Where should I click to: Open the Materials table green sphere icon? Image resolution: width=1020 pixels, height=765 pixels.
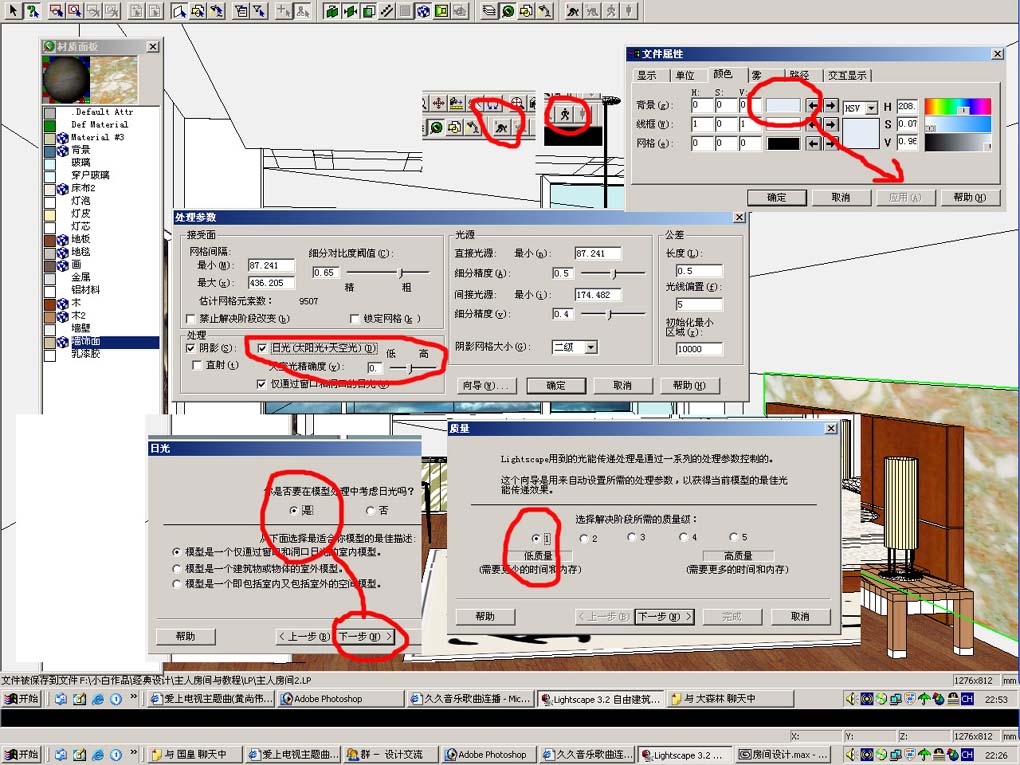(x=507, y=10)
